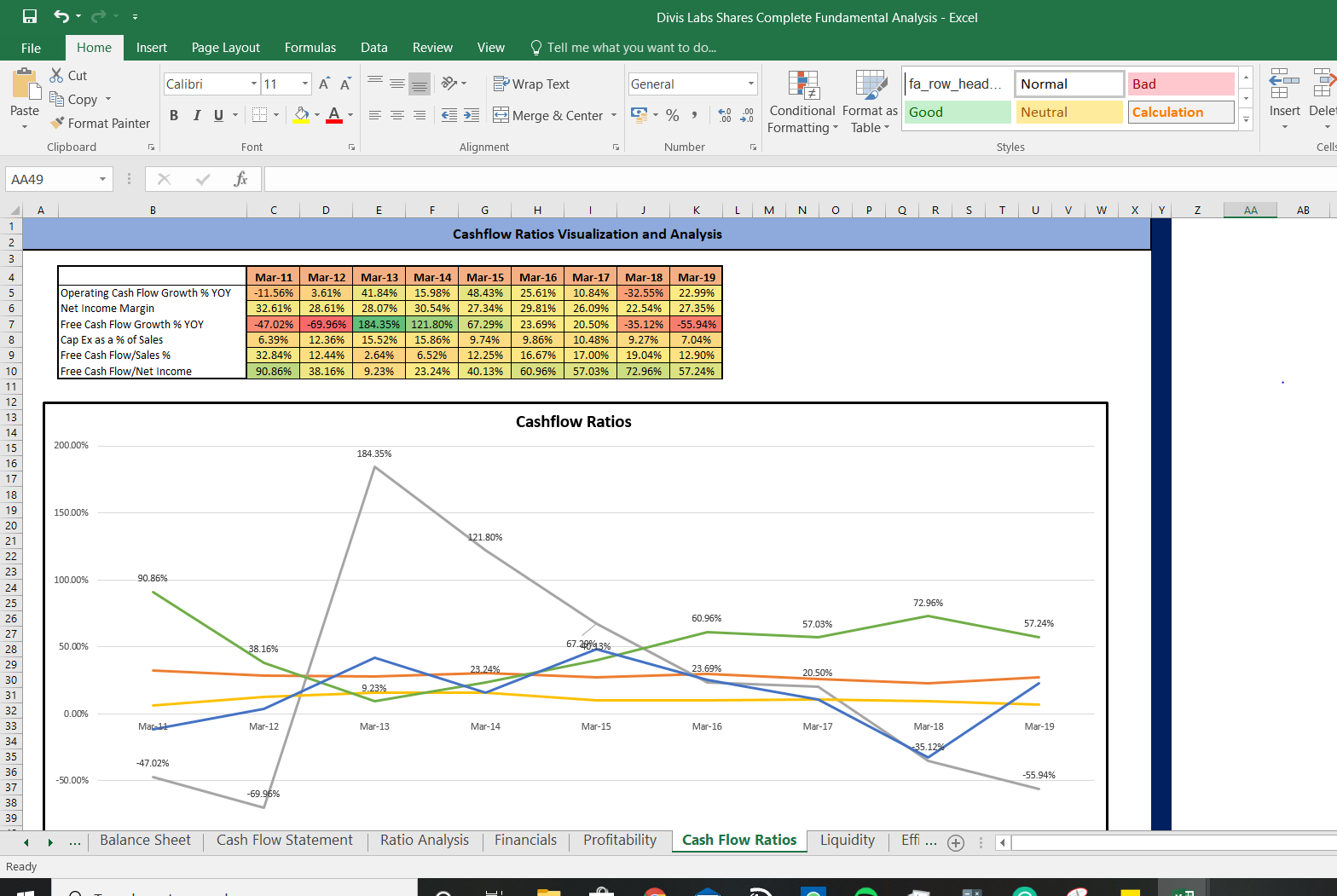This screenshot has height=896, width=1337.
Task: Apply the Calculation cell style
Action: click(1181, 112)
